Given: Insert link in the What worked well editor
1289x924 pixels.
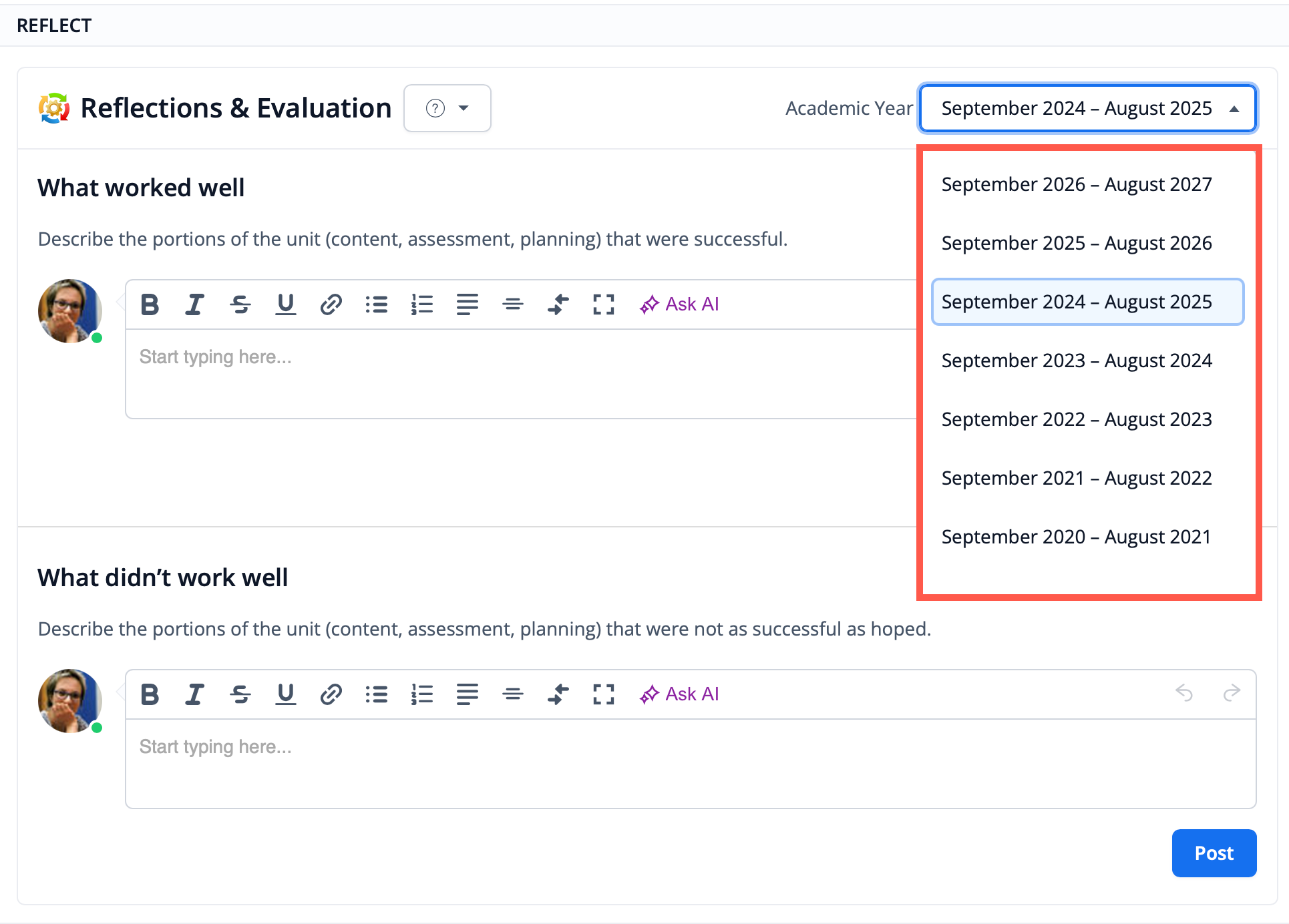Looking at the screenshot, I should click(x=331, y=304).
